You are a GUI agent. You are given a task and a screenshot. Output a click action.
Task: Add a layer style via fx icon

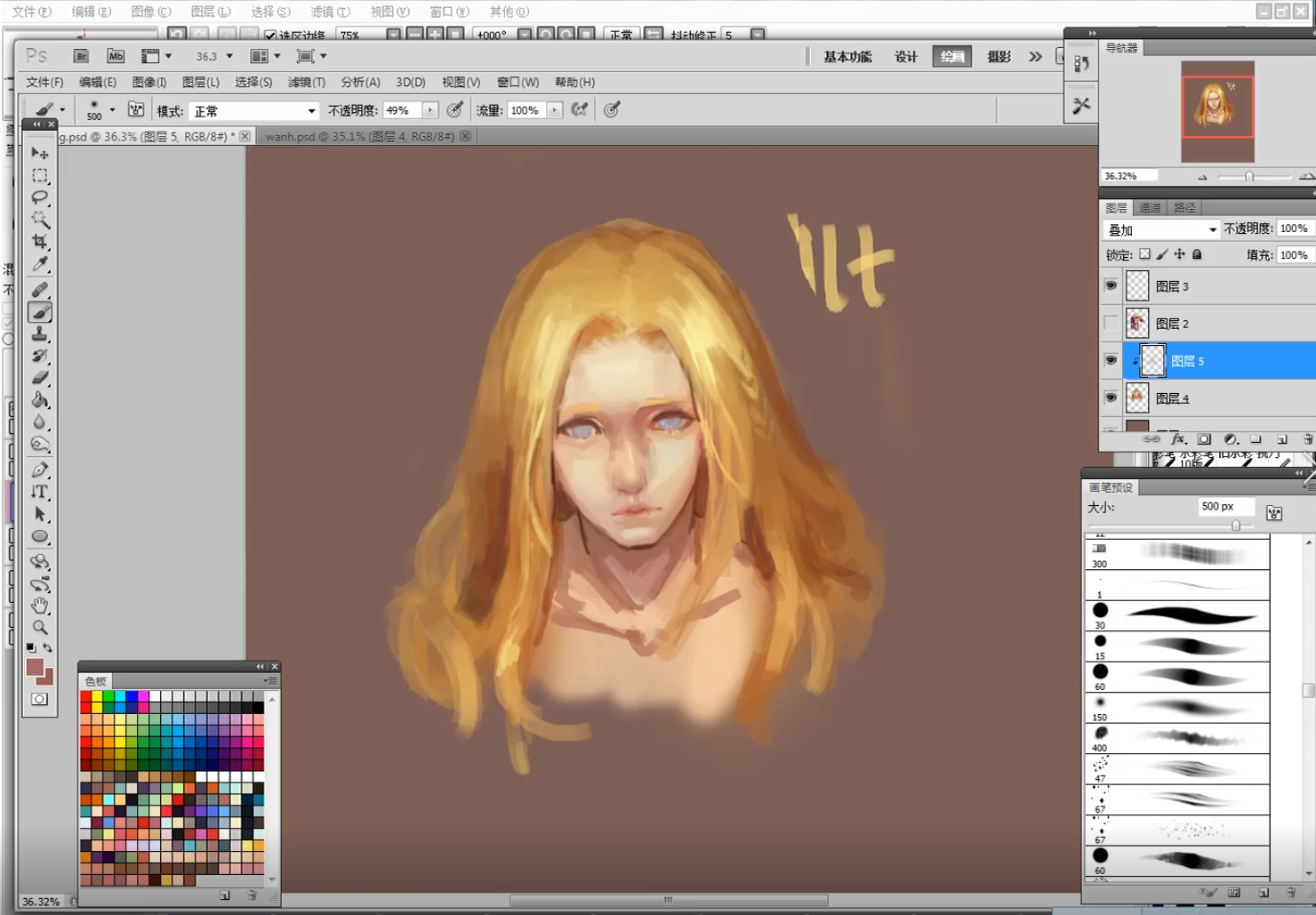click(x=1178, y=439)
